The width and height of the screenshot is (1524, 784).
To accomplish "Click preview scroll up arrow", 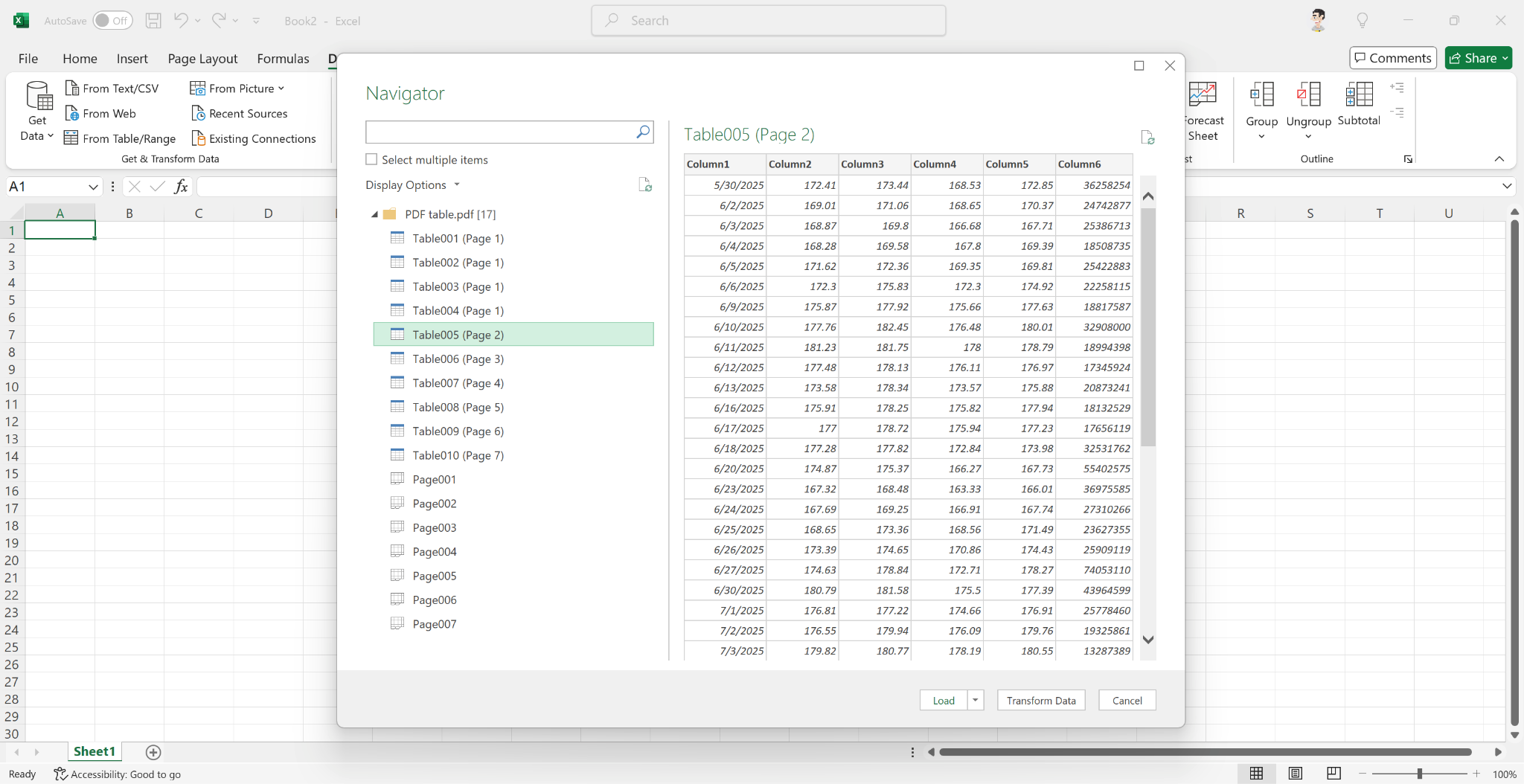I will tap(1148, 196).
